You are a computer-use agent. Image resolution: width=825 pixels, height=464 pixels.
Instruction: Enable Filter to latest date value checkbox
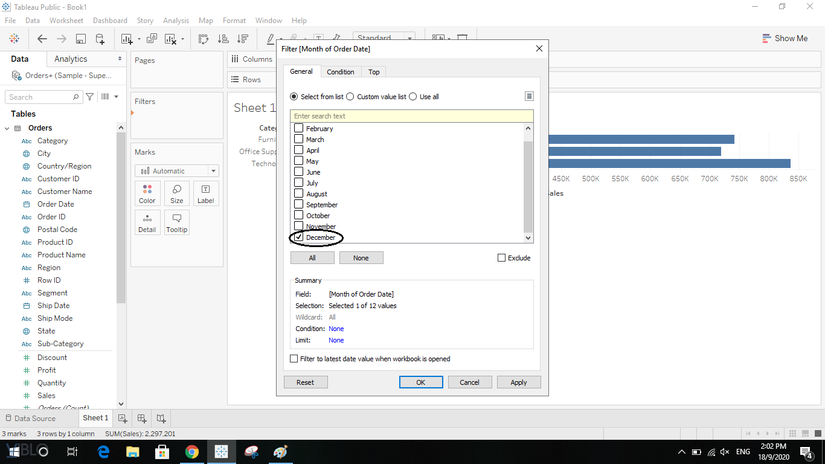tap(294, 359)
